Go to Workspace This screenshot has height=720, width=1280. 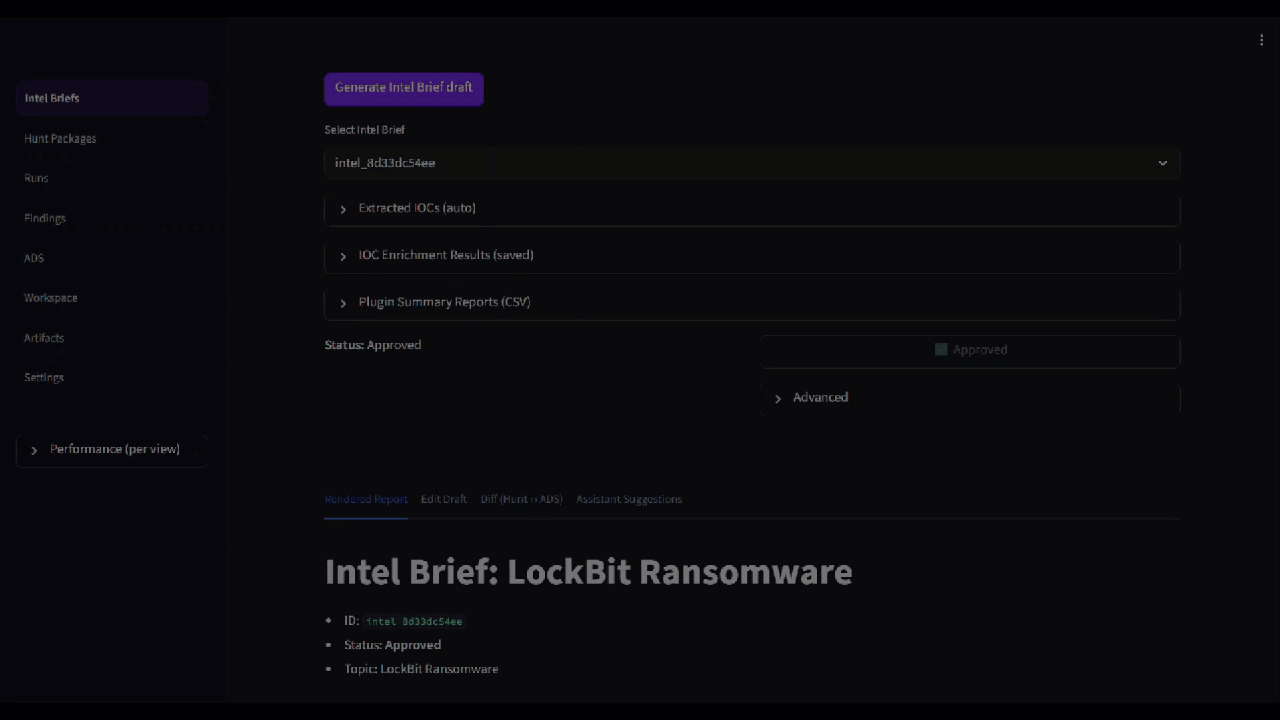coord(112,298)
